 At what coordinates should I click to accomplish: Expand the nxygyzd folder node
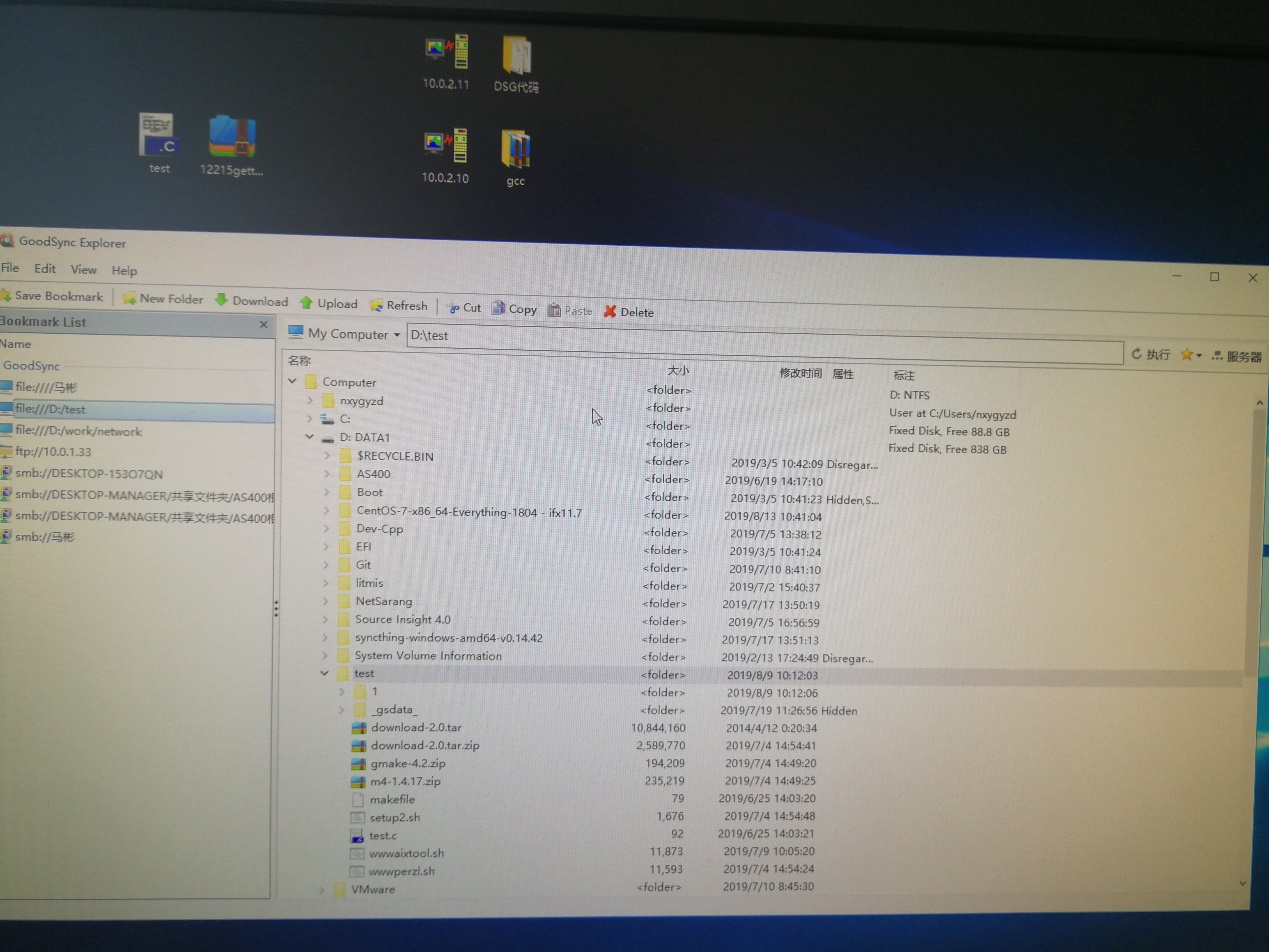pyautogui.click(x=310, y=400)
